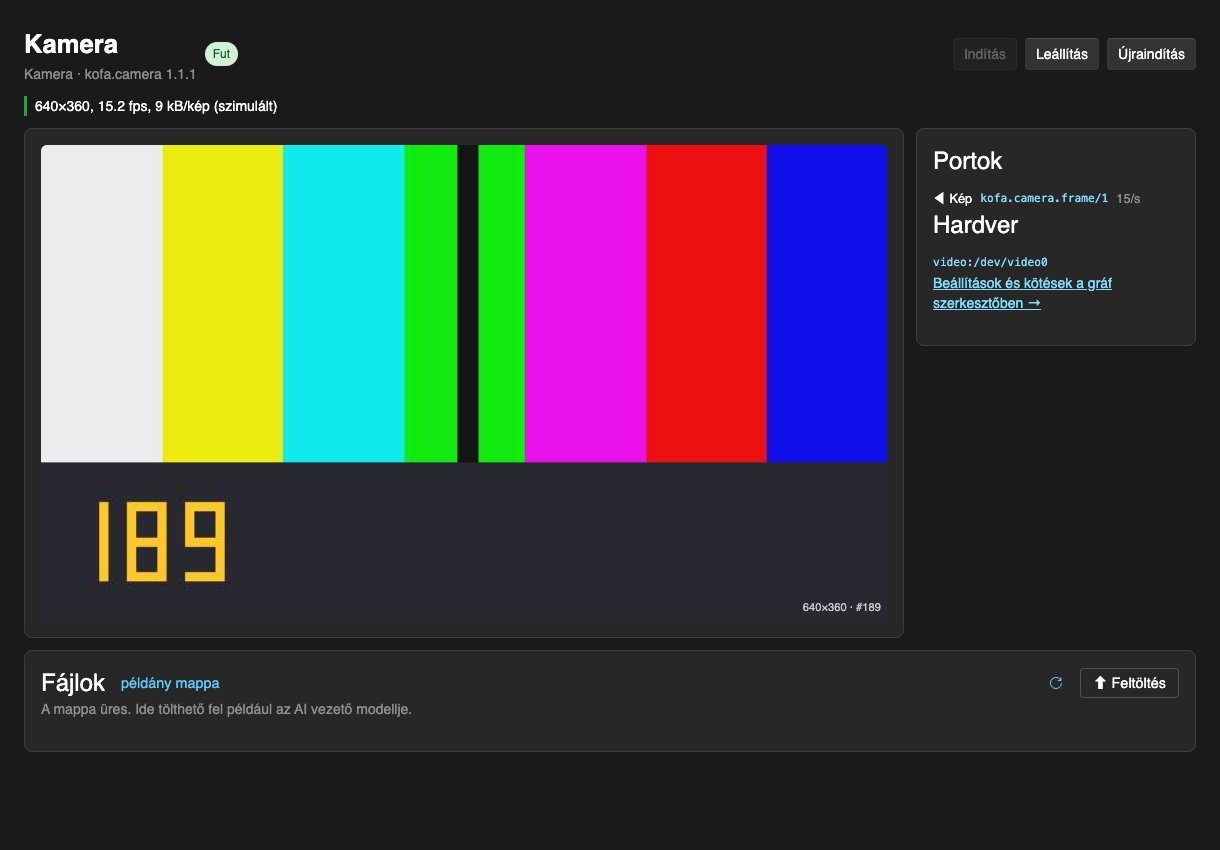This screenshot has width=1220, height=850.
Task: Stop the camera with the Leállítás button
Action: click(x=1062, y=54)
